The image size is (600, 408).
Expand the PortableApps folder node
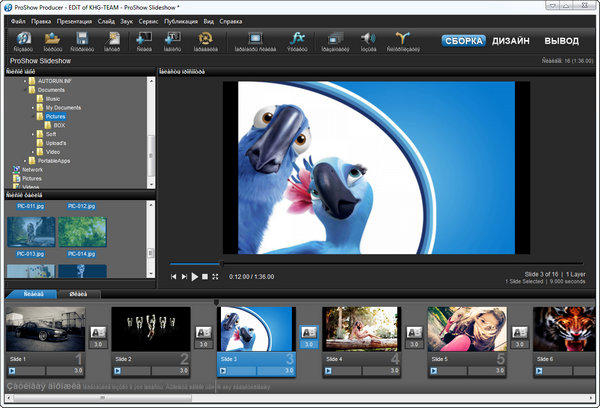coord(23,160)
